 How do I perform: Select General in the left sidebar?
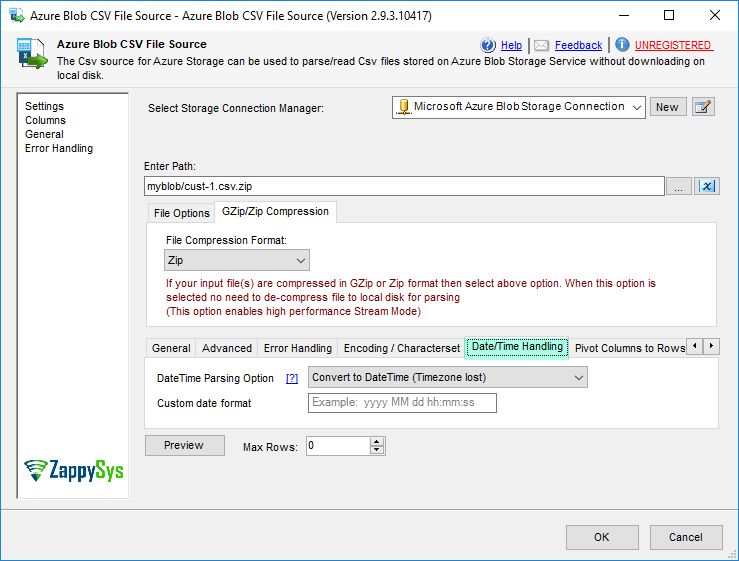pyautogui.click(x=44, y=134)
